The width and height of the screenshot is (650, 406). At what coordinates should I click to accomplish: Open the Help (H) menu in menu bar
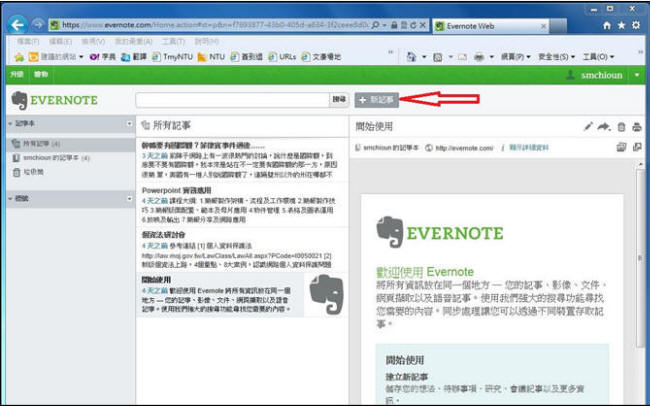[x=206, y=41]
